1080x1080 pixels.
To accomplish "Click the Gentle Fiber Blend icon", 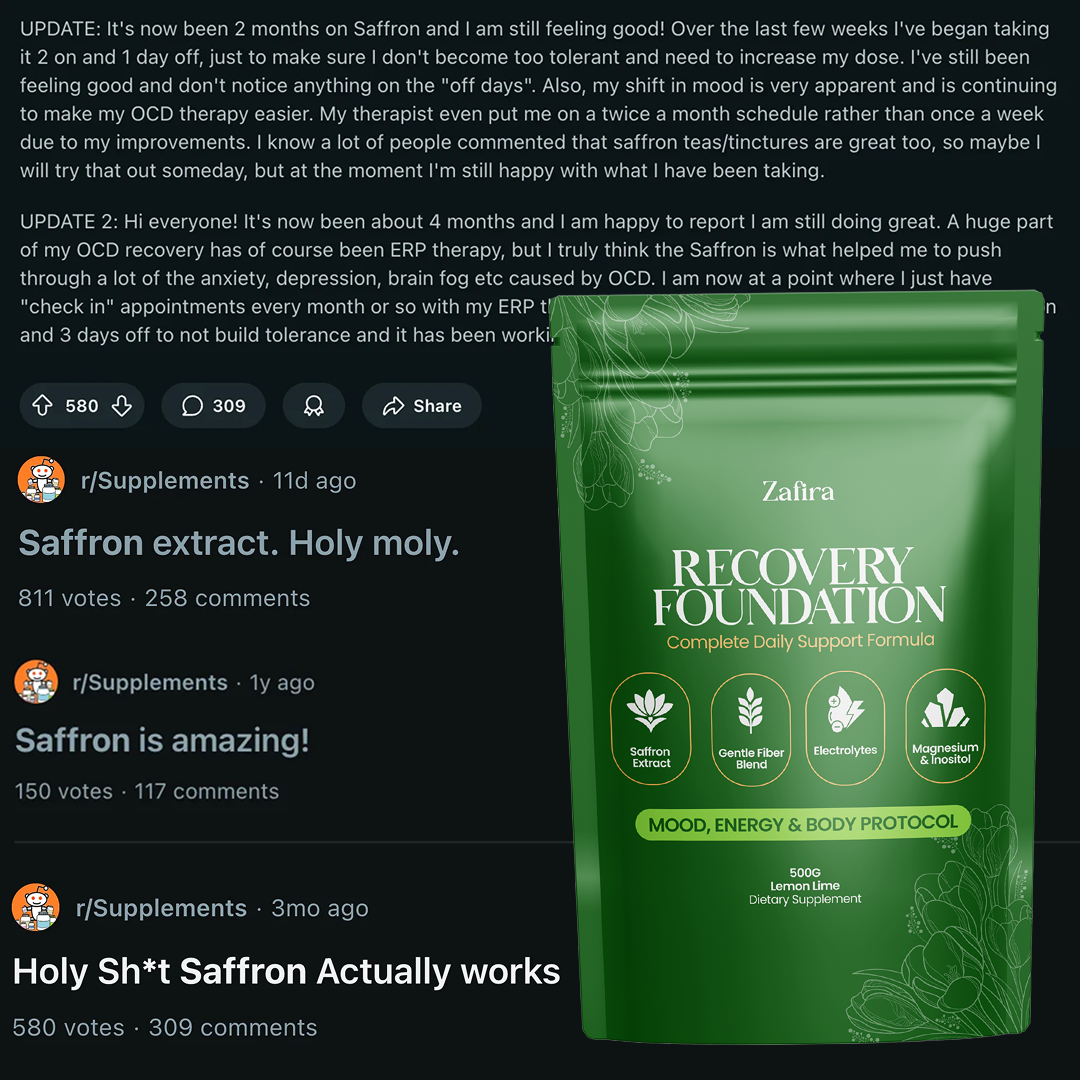I will click(x=751, y=729).
